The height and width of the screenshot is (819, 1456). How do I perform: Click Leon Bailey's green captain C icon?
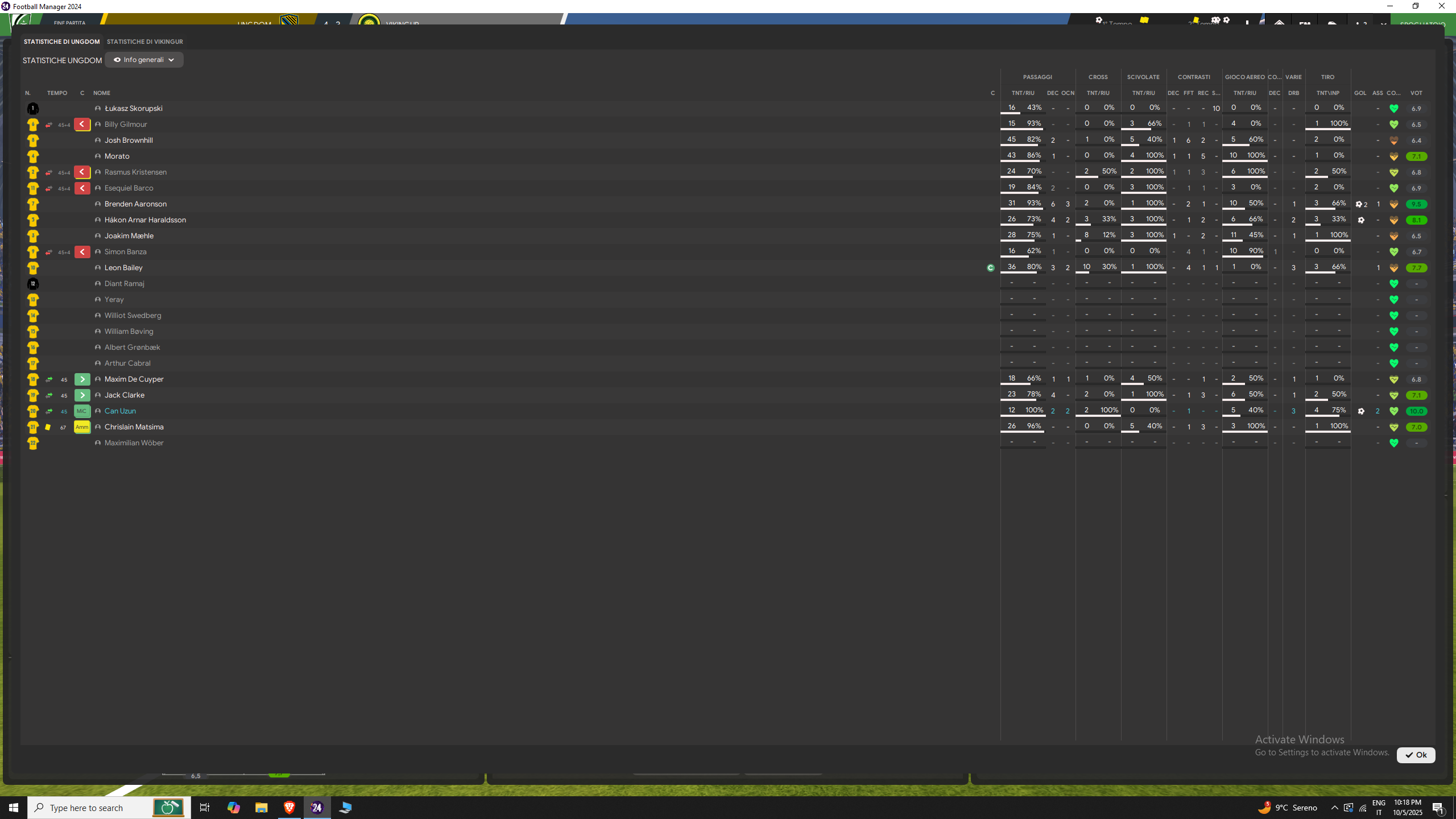990,267
